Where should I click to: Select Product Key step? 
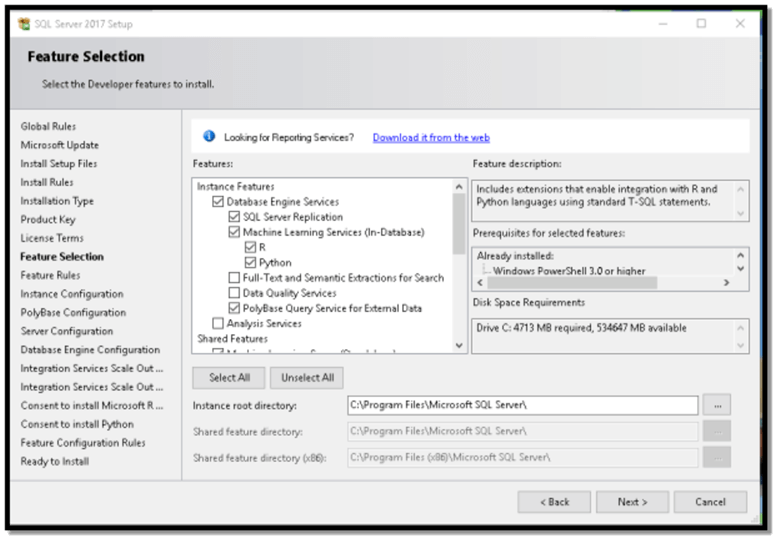[48, 220]
